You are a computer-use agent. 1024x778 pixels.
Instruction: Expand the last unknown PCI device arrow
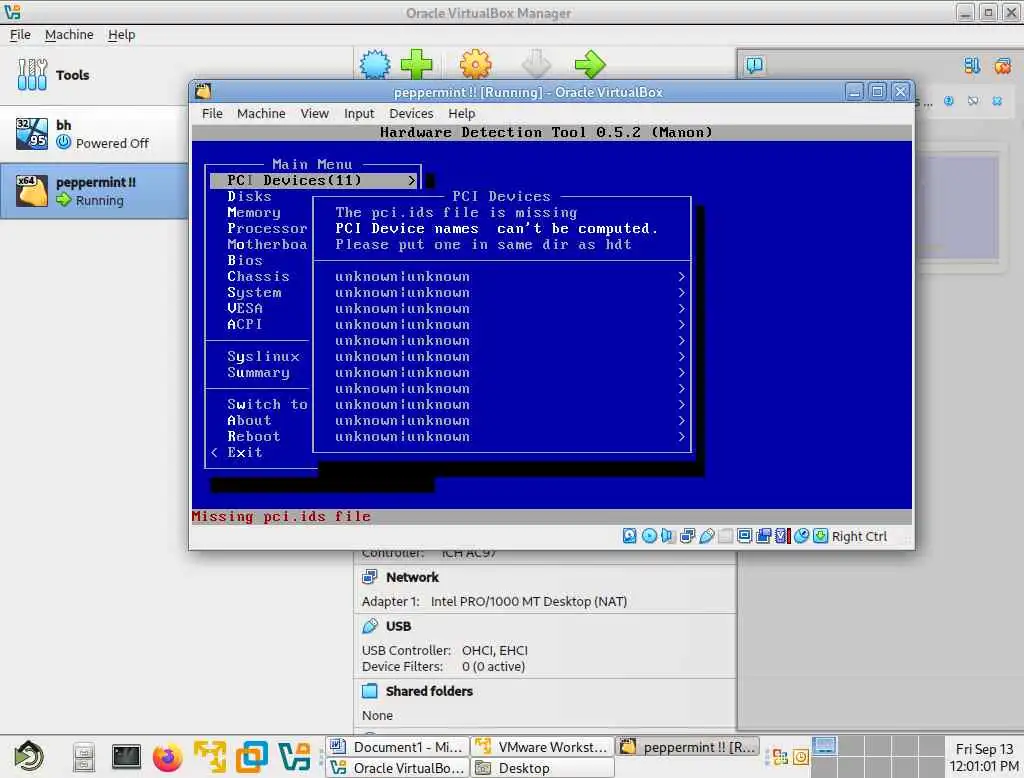(x=681, y=436)
